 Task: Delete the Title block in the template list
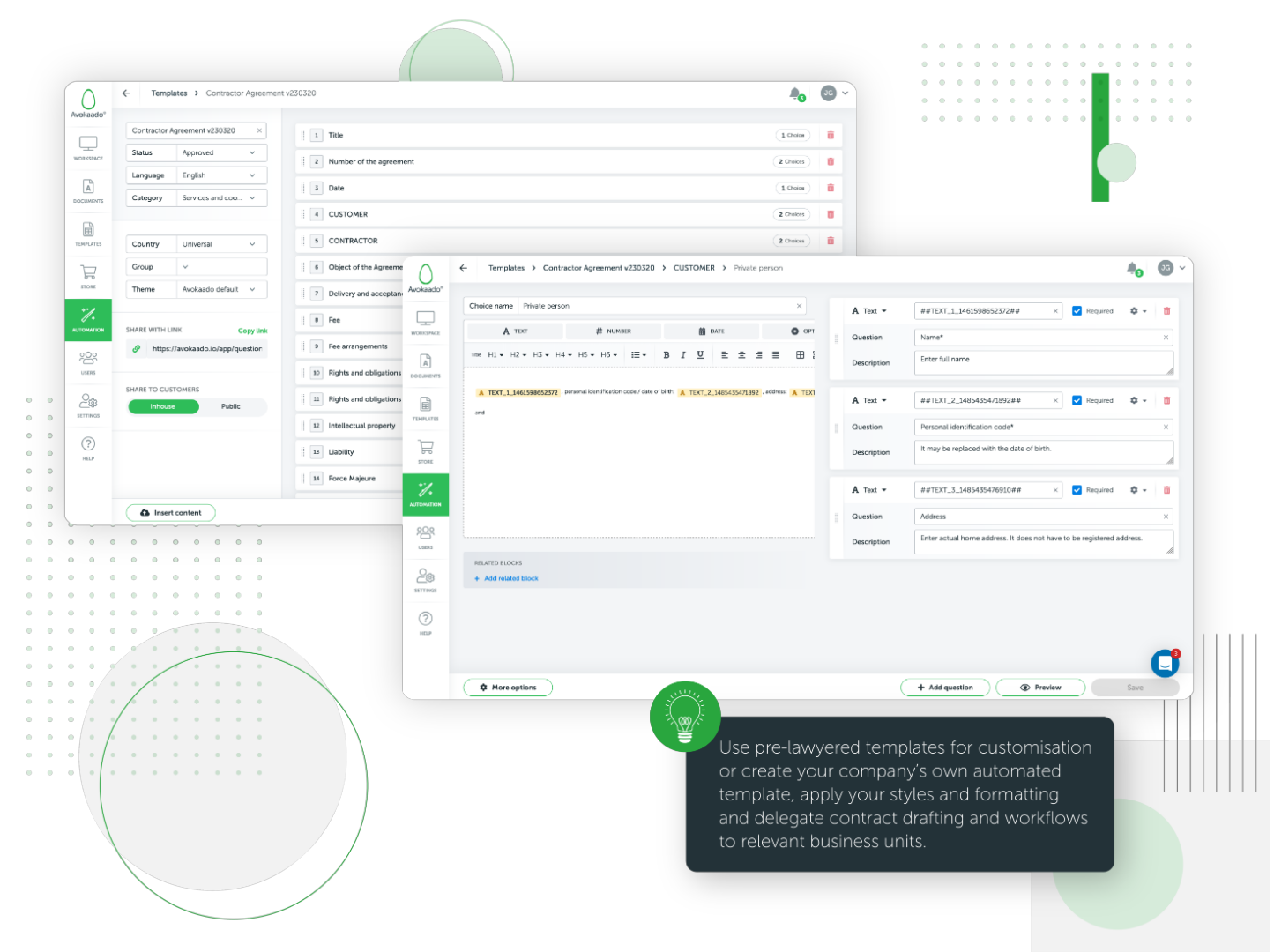point(830,135)
